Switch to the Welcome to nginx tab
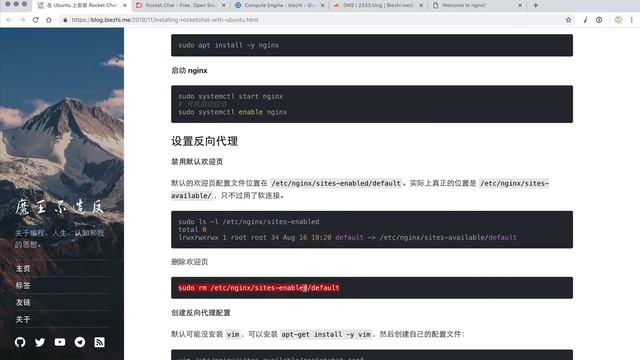This screenshot has height=360, width=640. click(477, 5)
